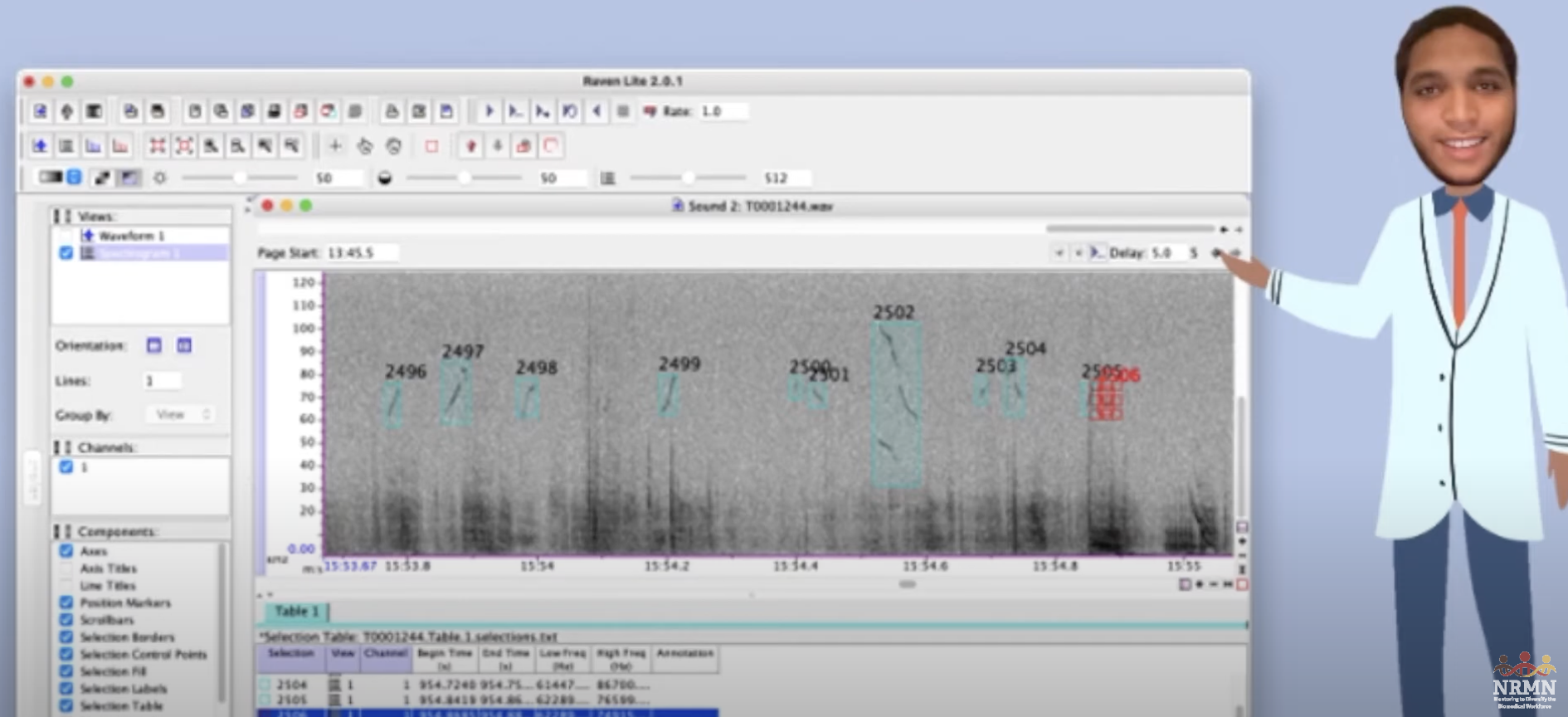
Task: Click the Delay value field
Action: (x=1166, y=252)
